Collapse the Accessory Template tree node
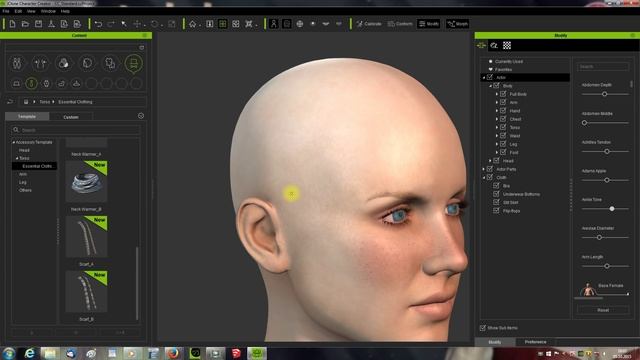640x360 pixels. [13, 142]
